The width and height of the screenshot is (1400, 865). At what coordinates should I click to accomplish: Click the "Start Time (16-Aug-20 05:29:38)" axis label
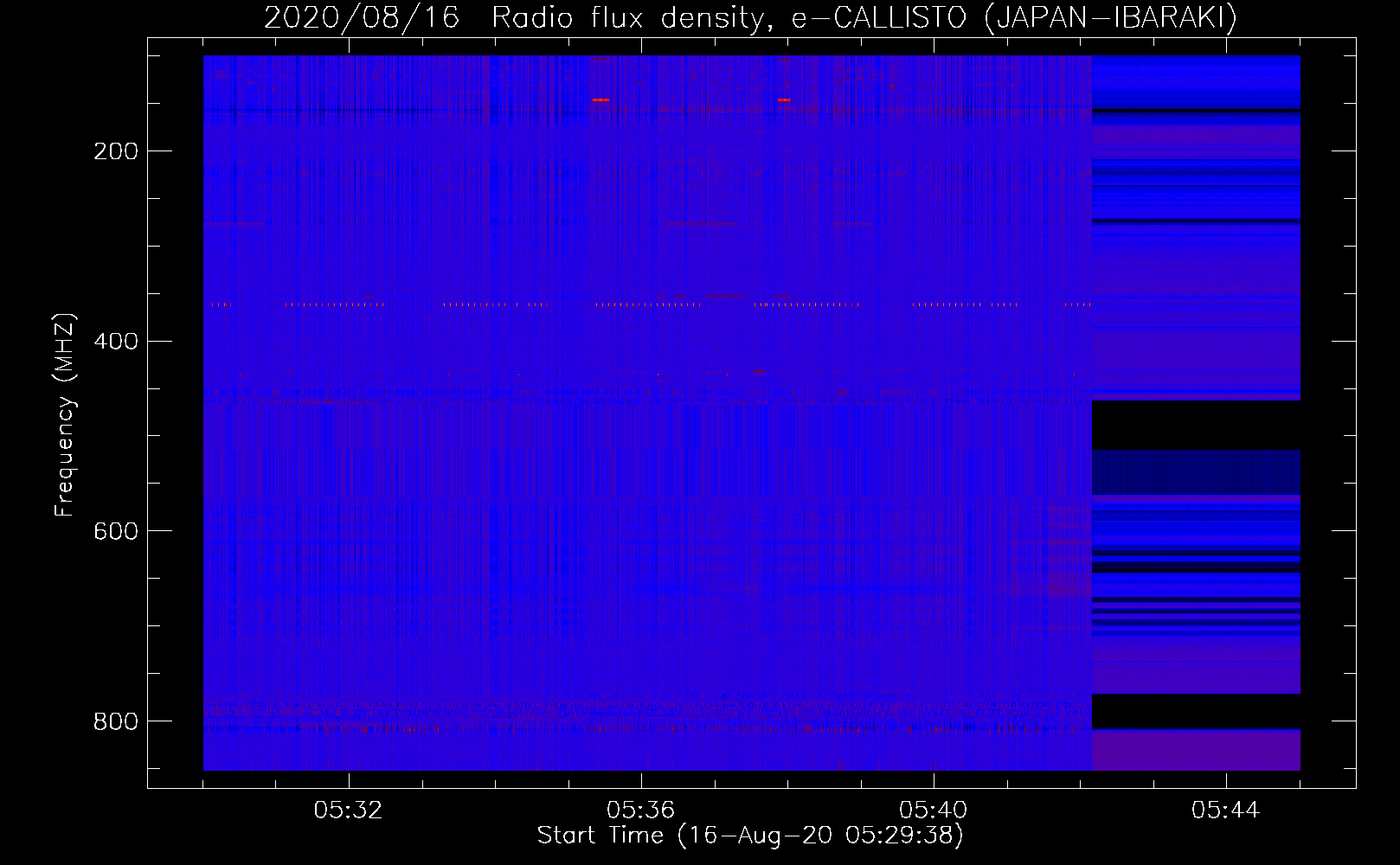pos(750,836)
